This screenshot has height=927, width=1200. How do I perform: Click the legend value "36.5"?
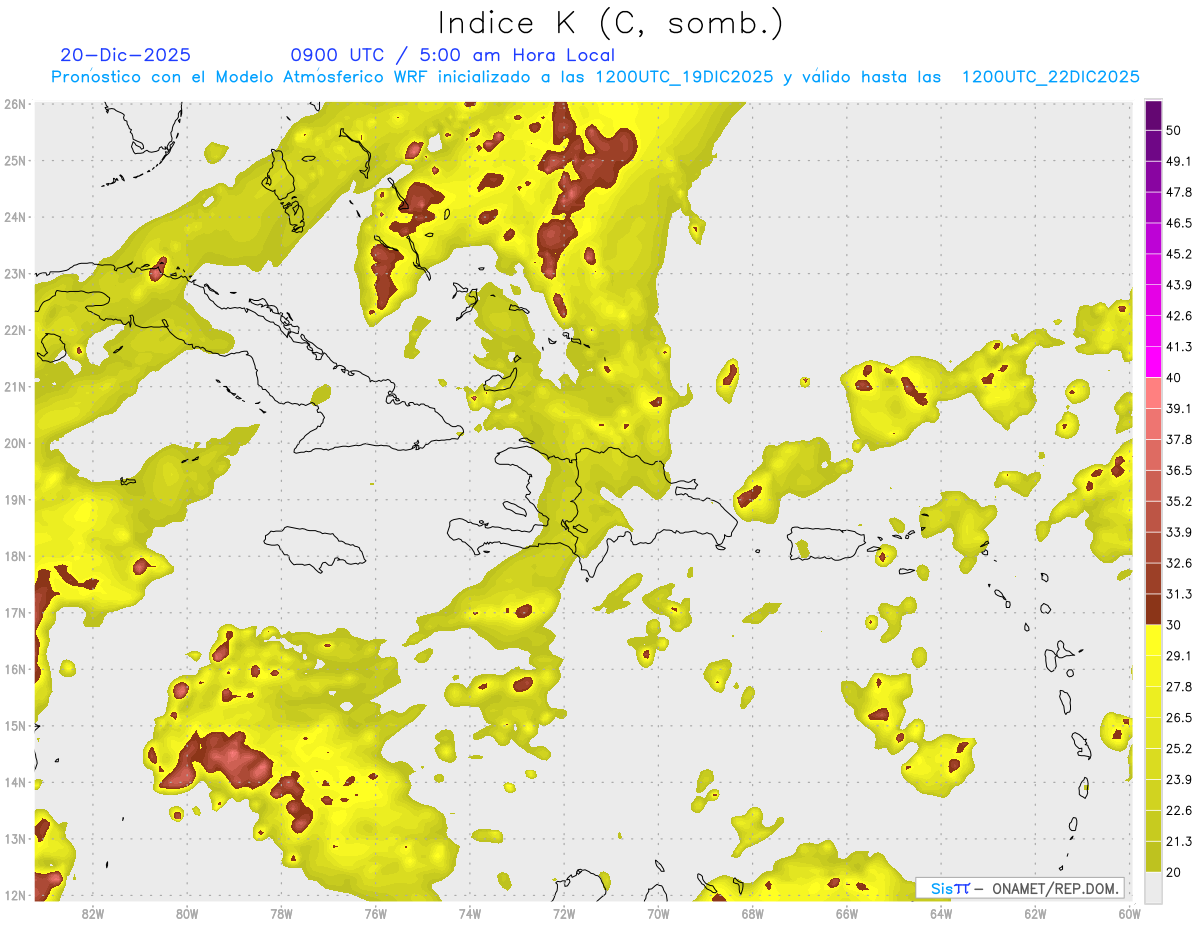click(1179, 470)
